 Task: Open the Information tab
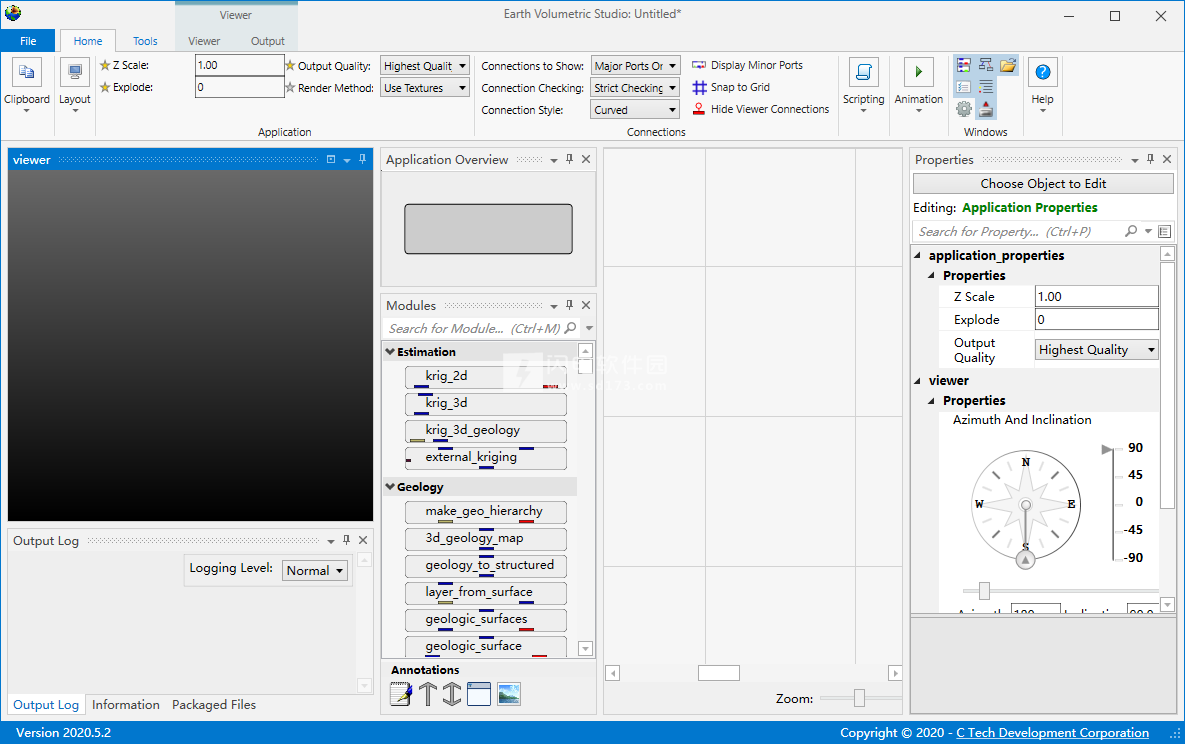tap(125, 705)
